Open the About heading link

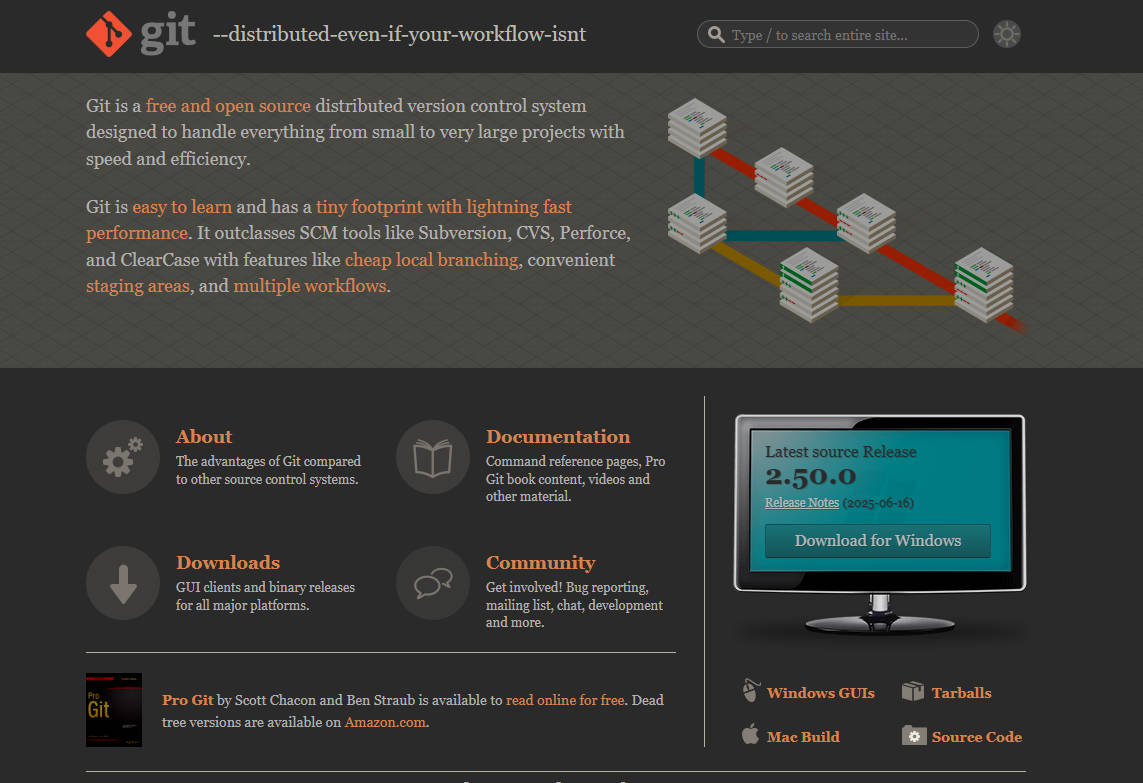click(204, 437)
